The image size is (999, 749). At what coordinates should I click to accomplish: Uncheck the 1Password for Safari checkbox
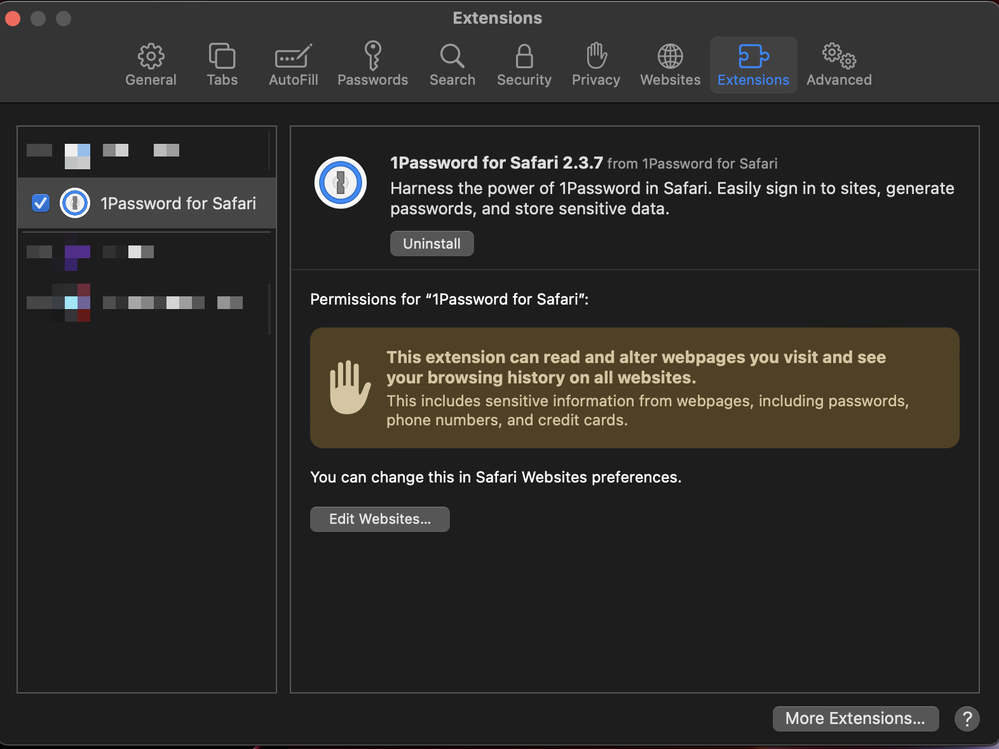[x=41, y=203]
